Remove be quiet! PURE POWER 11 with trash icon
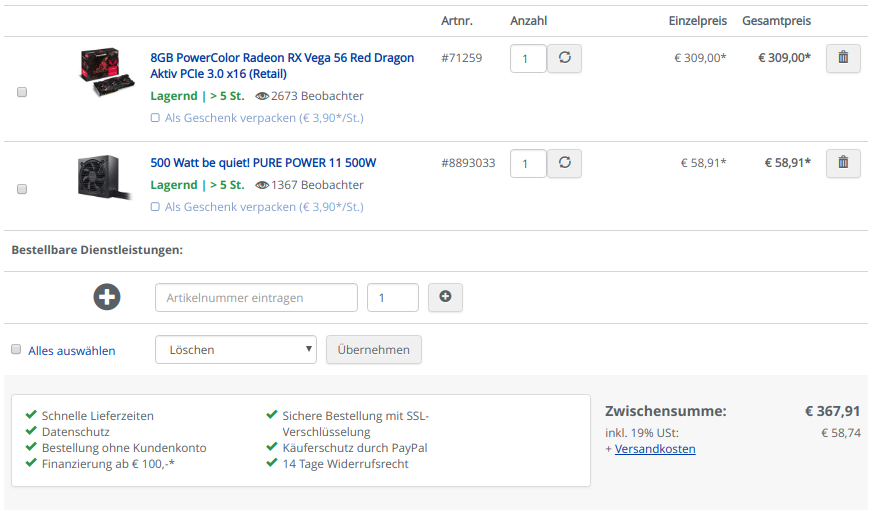 point(843,163)
